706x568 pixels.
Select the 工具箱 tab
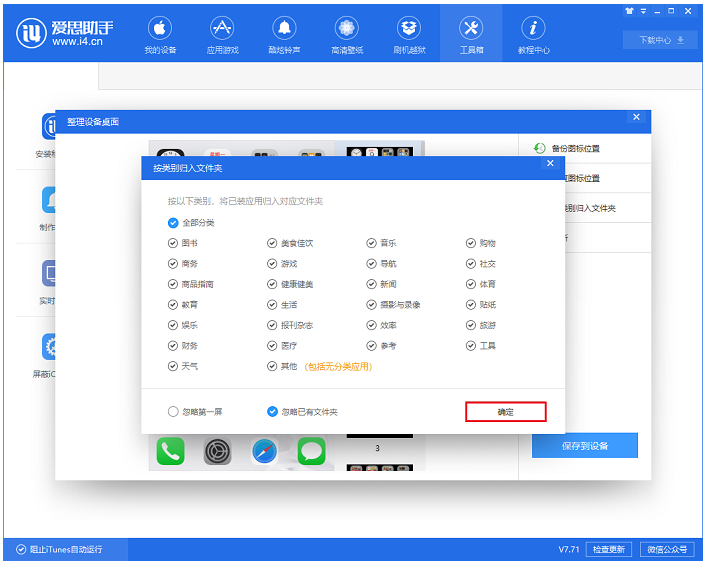coord(471,35)
